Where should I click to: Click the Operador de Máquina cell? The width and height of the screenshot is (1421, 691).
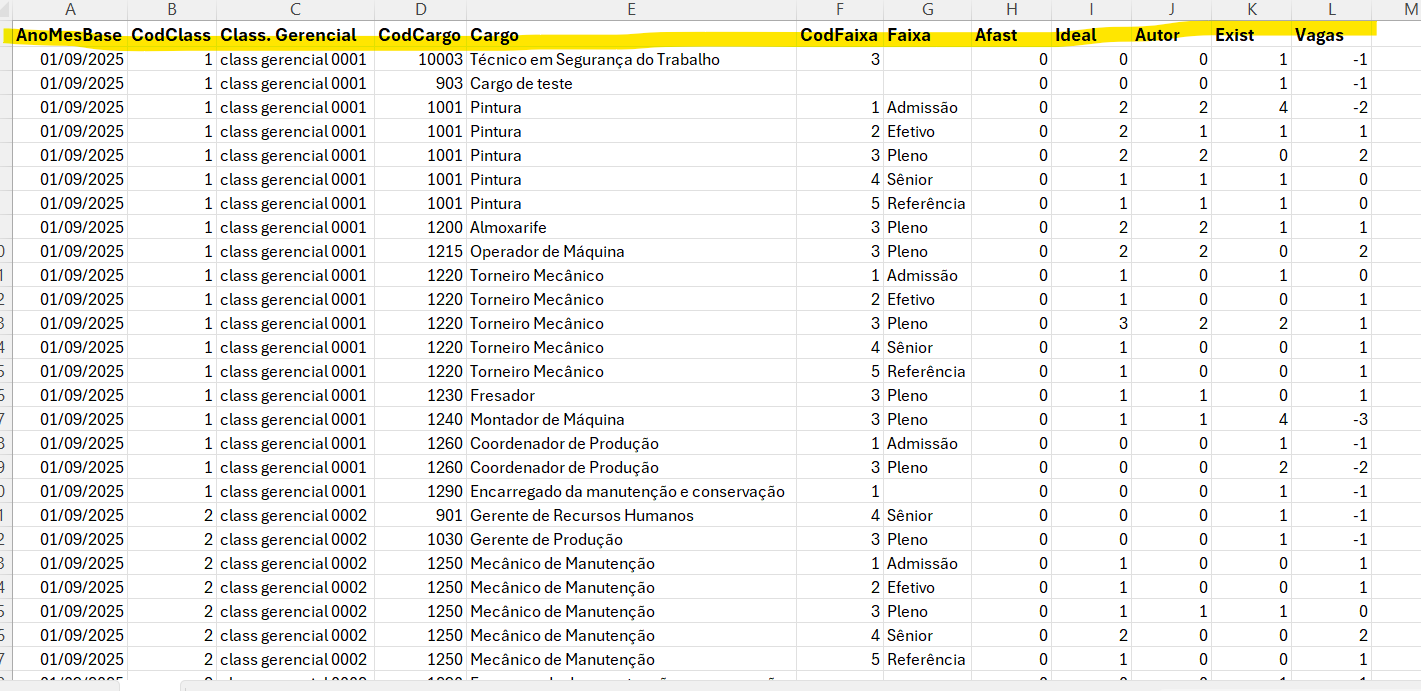[547, 252]
